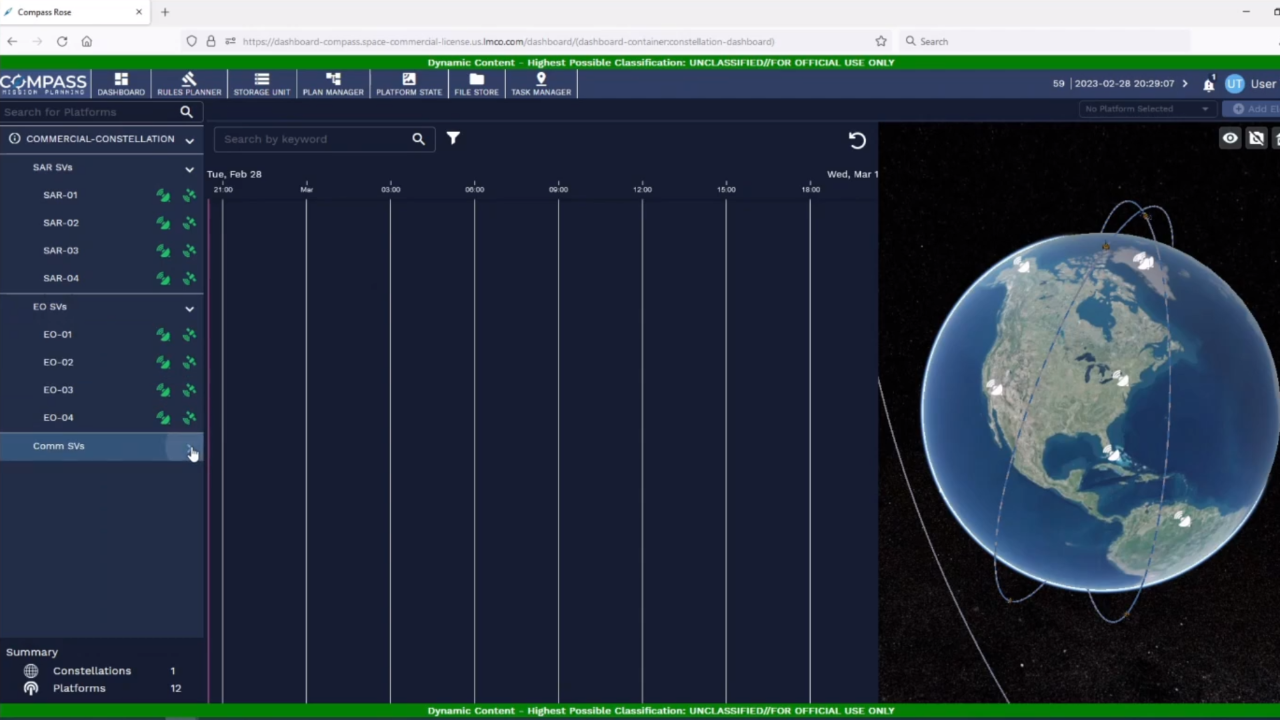Screen dimensions: 1280x720
Task: Switch to the Dashboard tab
Action: click(x=121, y=84)
